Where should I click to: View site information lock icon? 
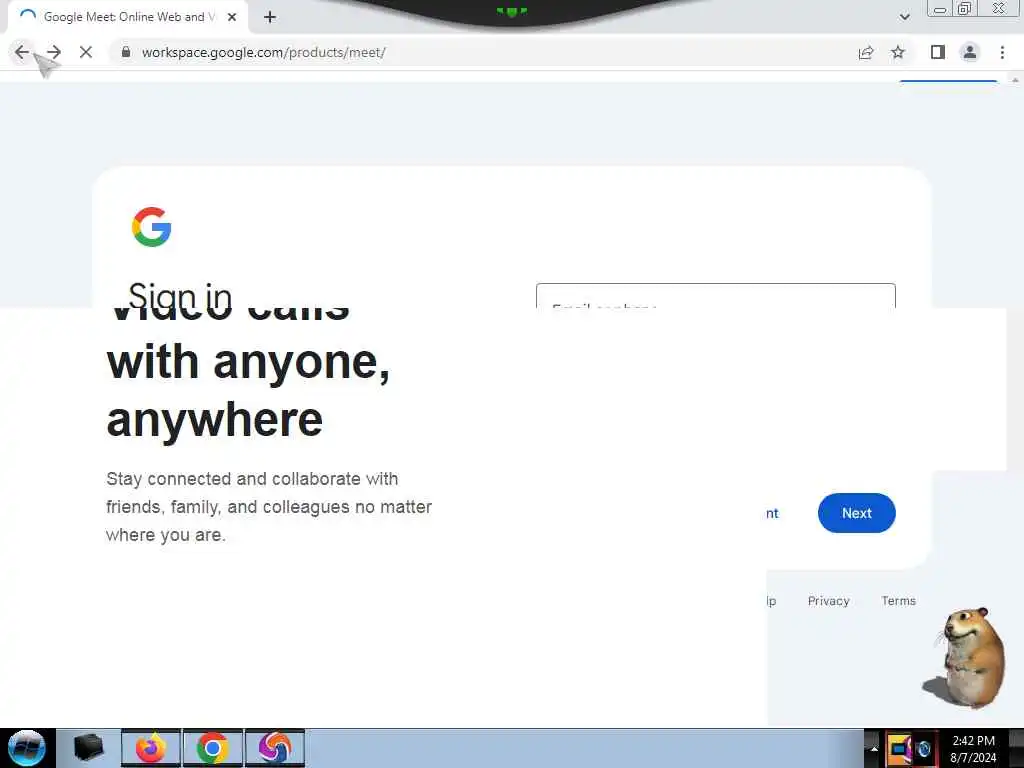(x=126, y=52)
